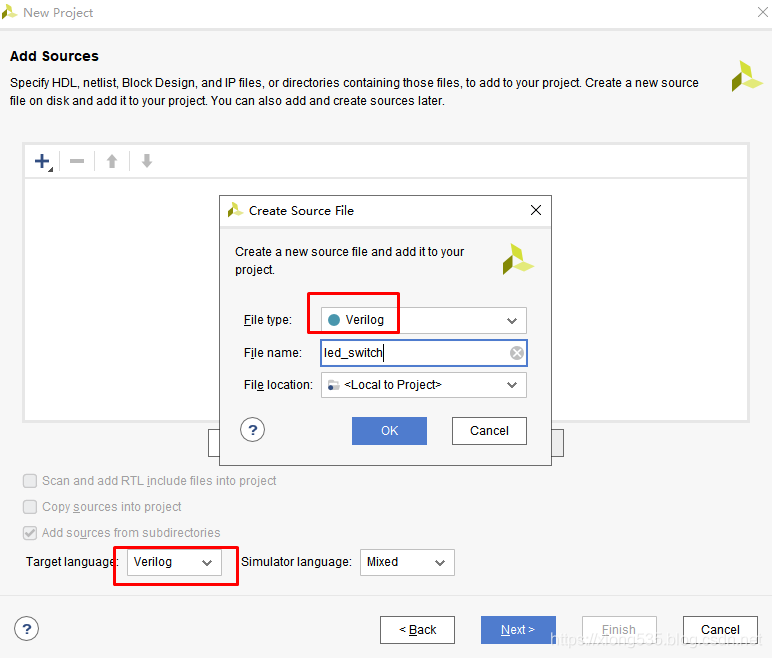The height and width of the screenshot is (658, 772).
Task: Click the minus Remove source icon
Action: (x=77, y=161)
